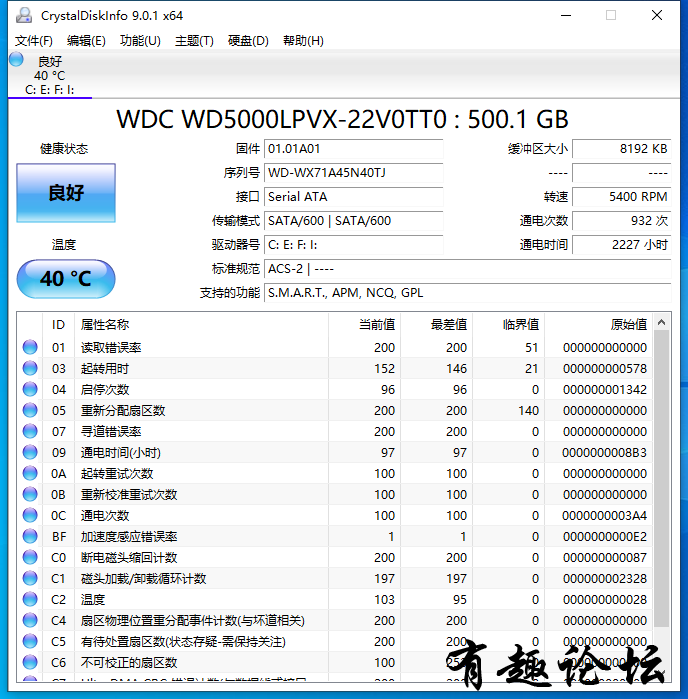688x699 pixels.
Task: Click the blue health status orb in disk tab
Action: click(x=16, y=59)
